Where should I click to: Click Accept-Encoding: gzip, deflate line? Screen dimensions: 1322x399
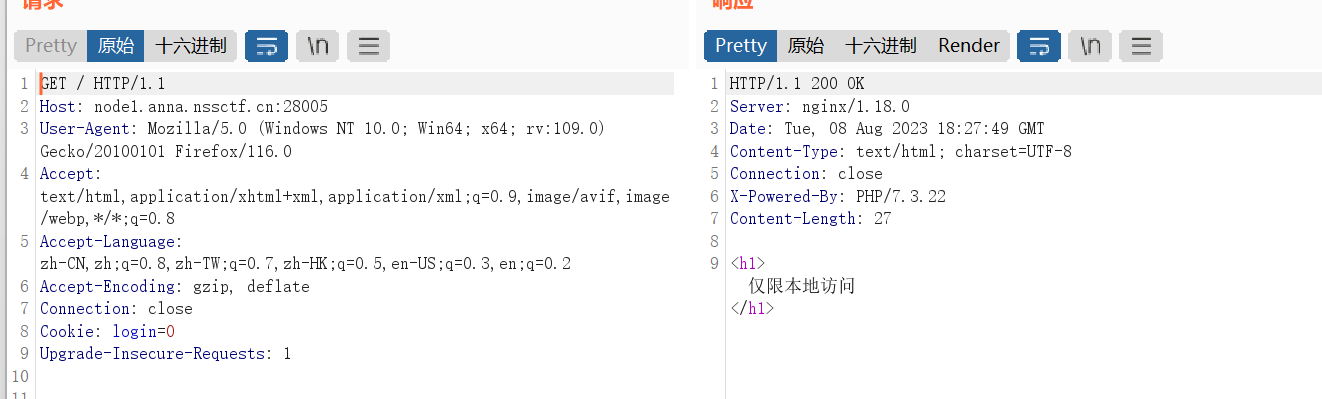(175, 286)
